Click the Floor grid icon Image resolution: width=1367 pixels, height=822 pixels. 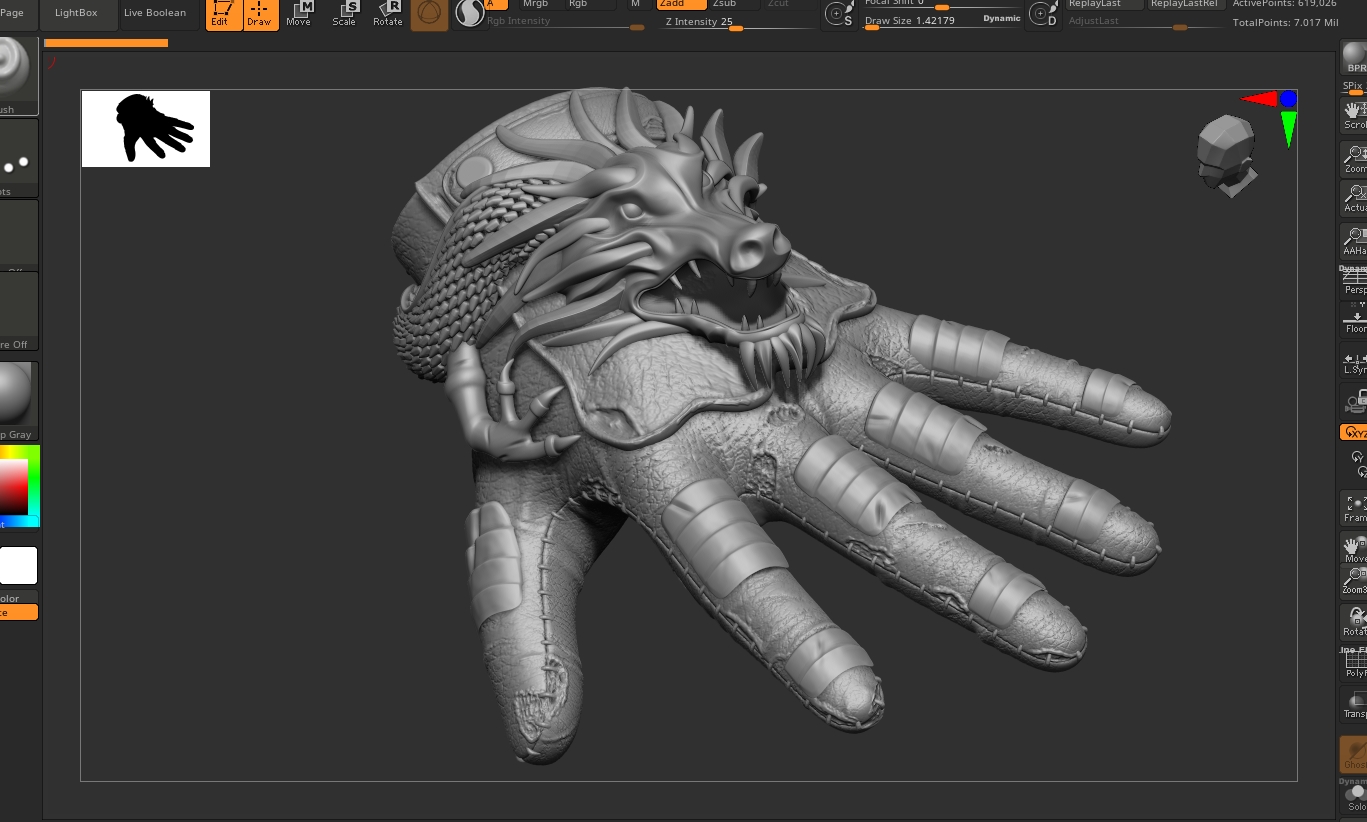tap(1355, 320)
